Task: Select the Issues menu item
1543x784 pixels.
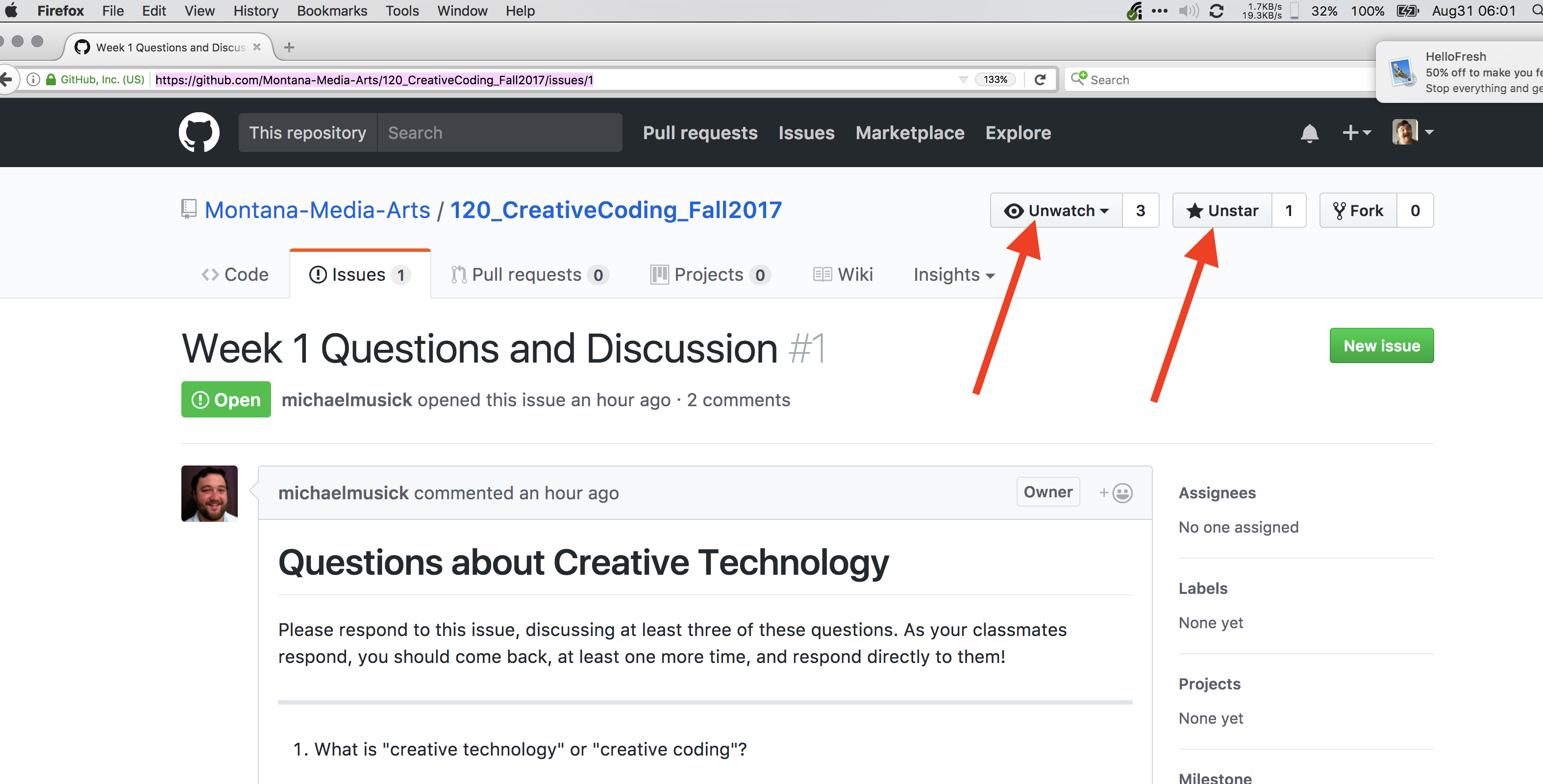Action: pyautogui.click(x=357, y=274)
